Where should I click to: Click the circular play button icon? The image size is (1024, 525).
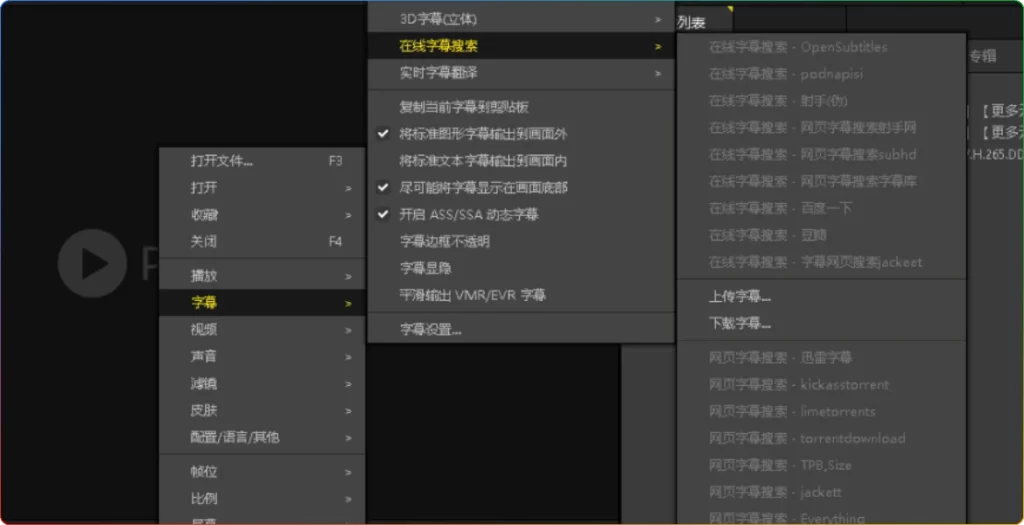[x=91, y=263]
